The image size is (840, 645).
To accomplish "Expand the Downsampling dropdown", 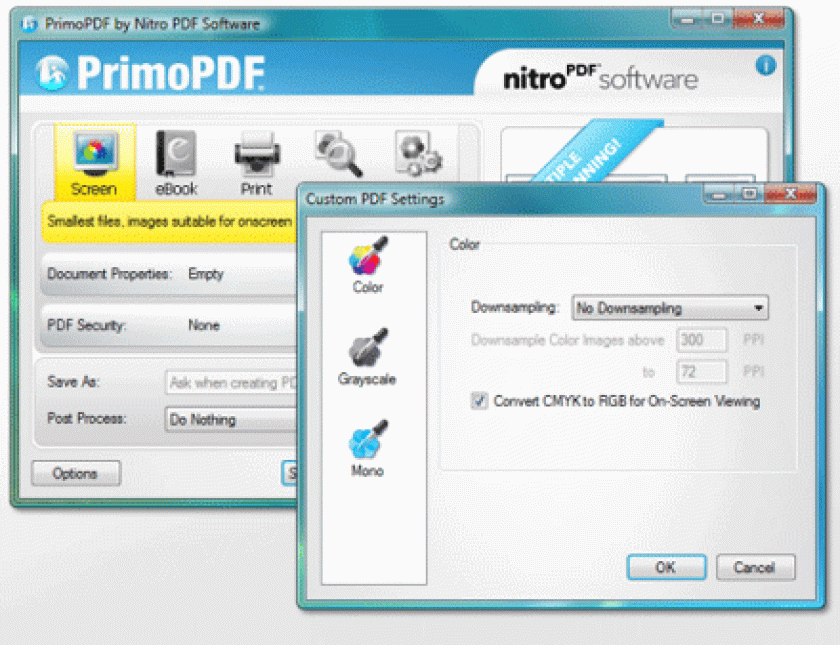I will (x=670, y=308).
